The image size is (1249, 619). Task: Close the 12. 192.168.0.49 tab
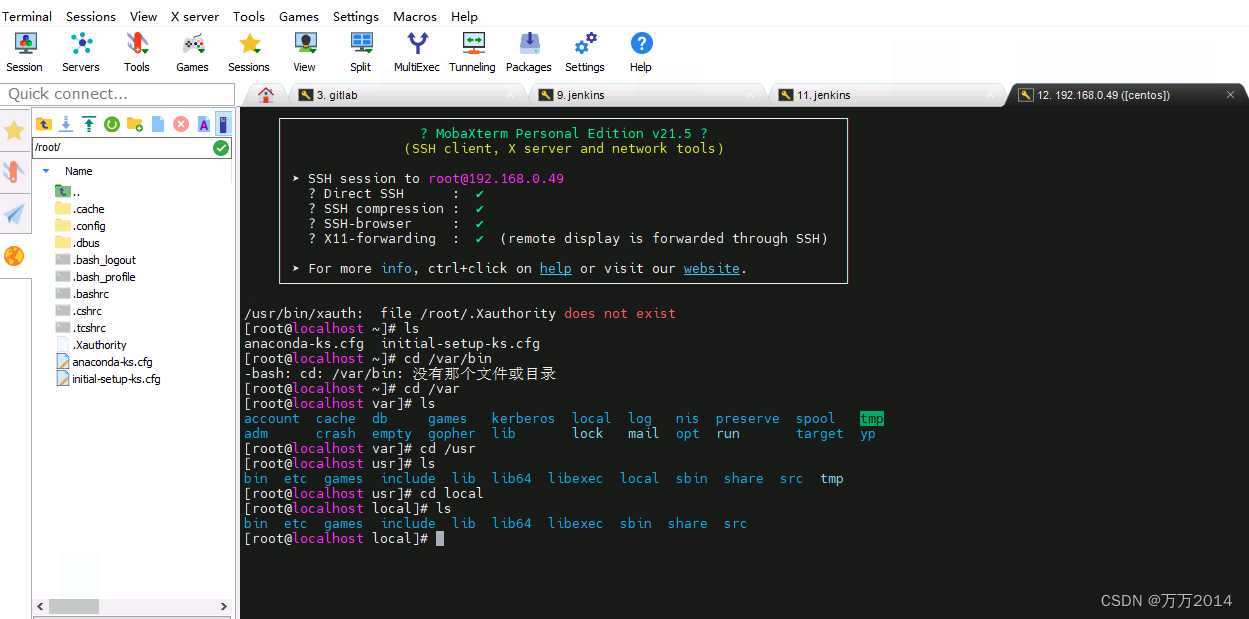[1231, 95]
